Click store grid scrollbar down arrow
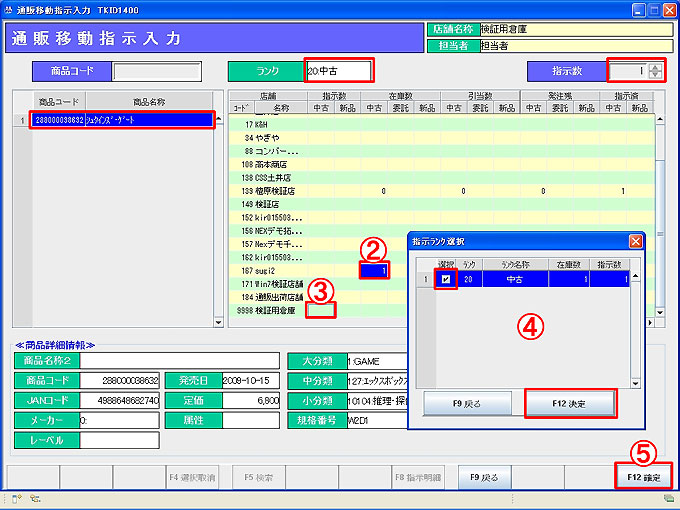Screen dimensions: 680x510 click(660, 312)
